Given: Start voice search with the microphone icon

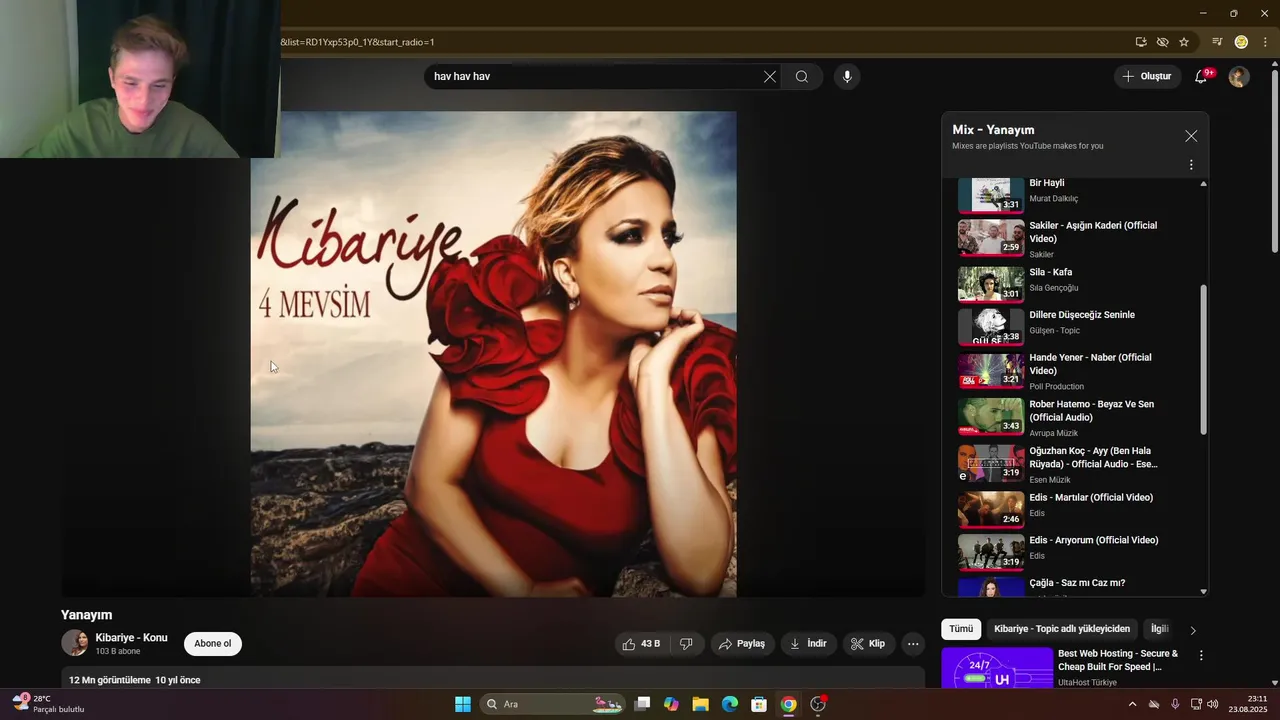Looking at the screenshot, I should [x=847, y=77].
